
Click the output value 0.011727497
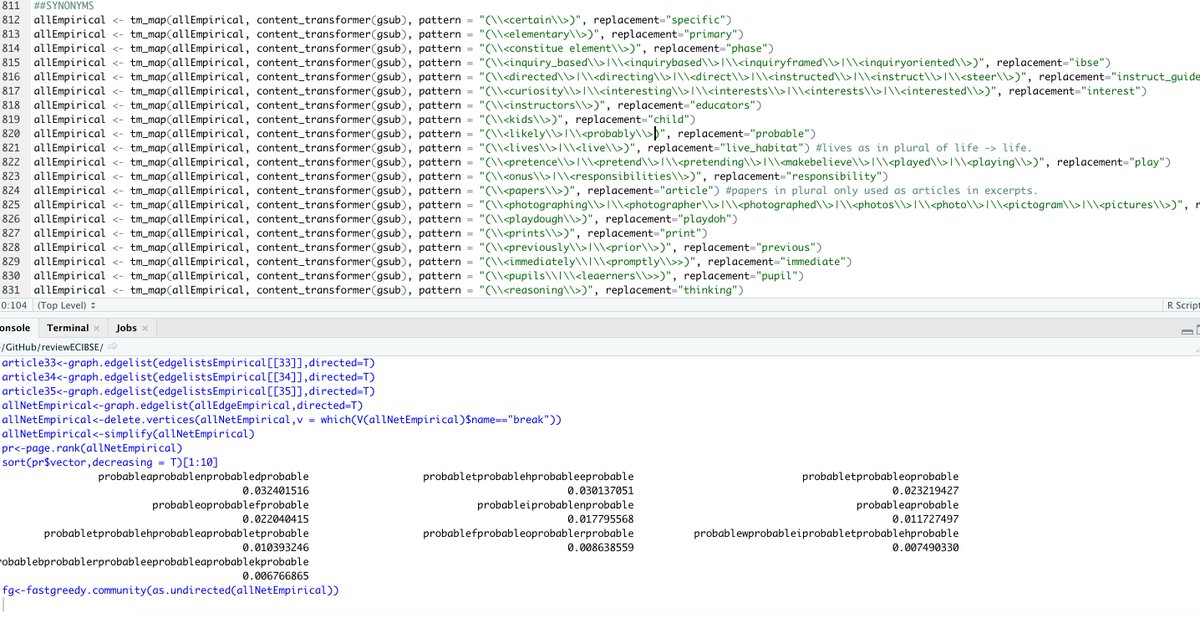[925, 519]
